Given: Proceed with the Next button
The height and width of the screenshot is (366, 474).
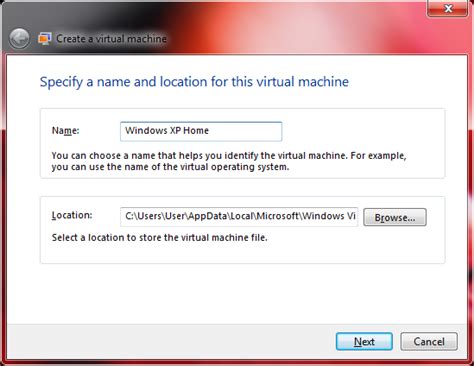Looking at the screenshot, I should [x=364, y=342].
